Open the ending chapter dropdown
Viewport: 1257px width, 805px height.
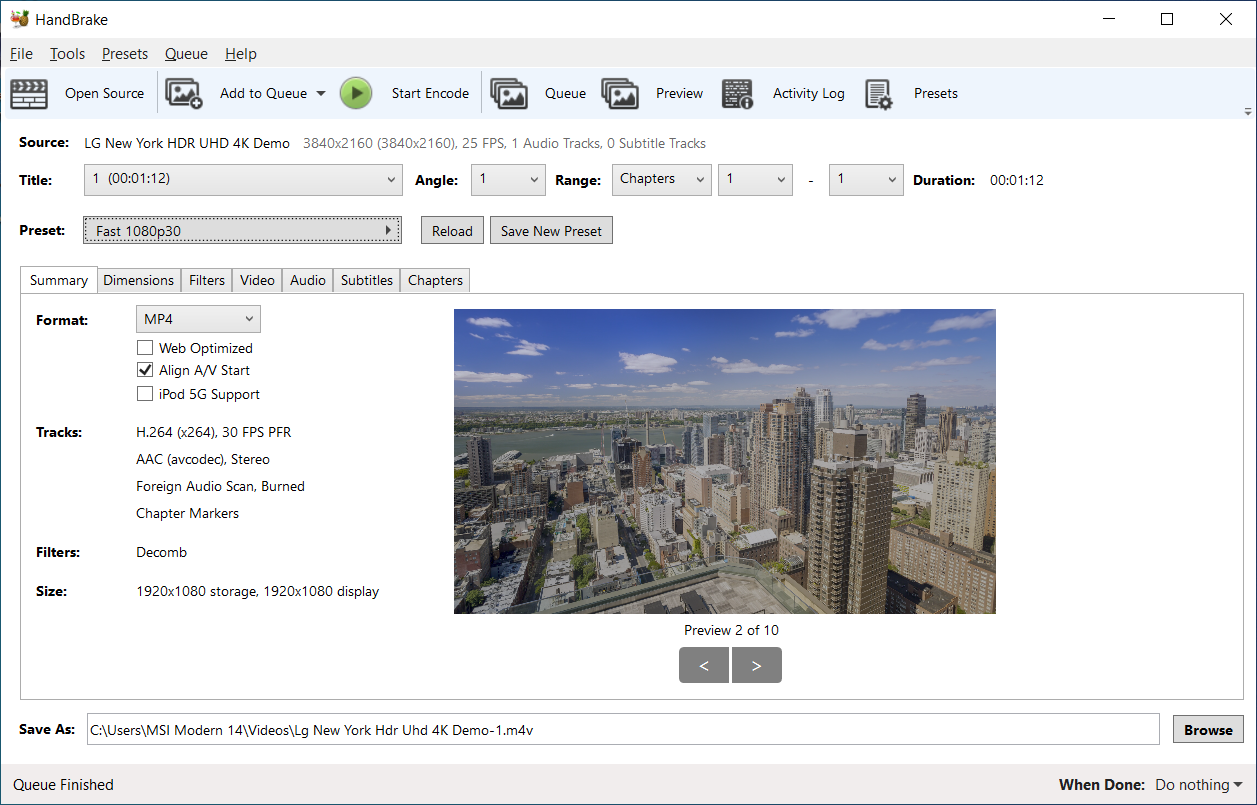click(x=866, y=180)
